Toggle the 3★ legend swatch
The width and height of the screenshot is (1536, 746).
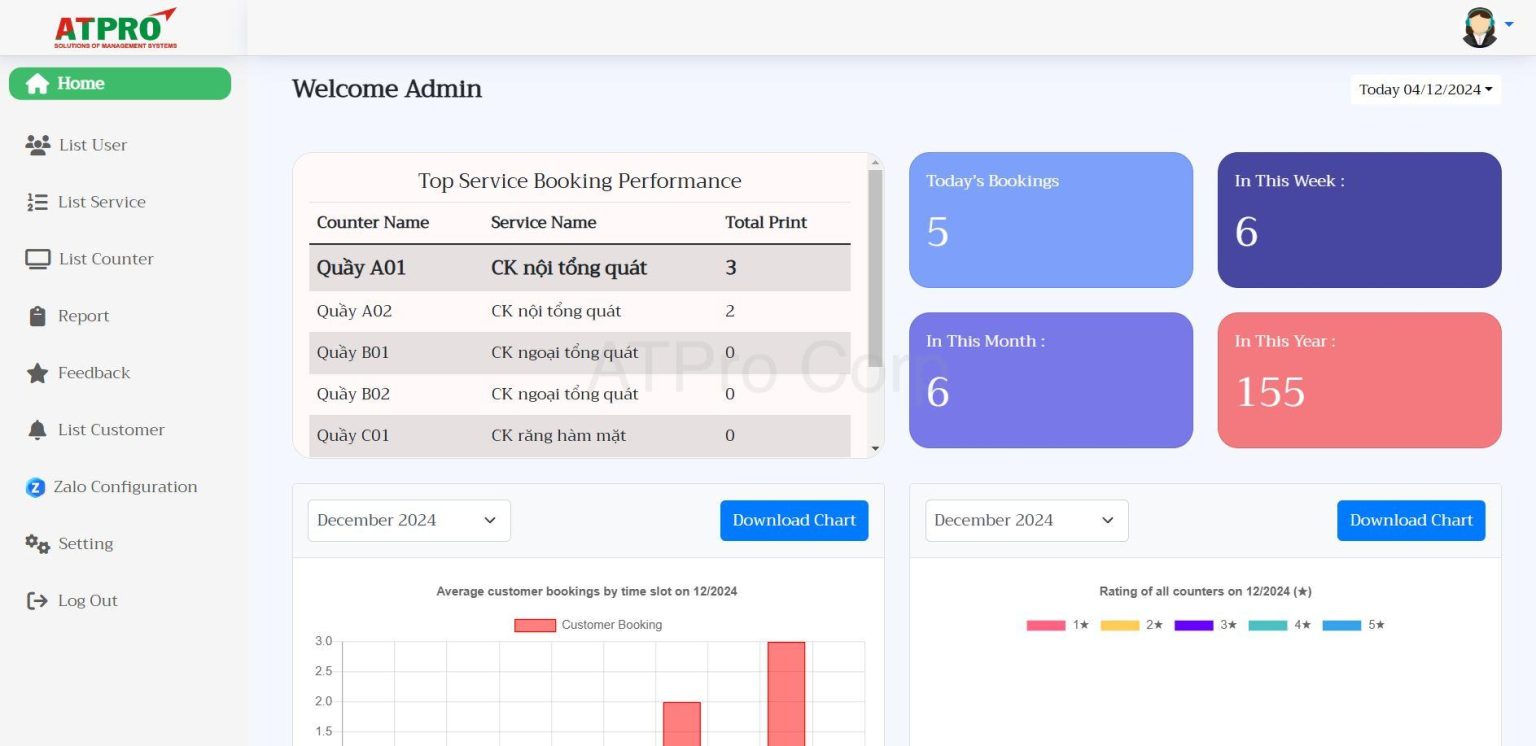click(x=1194, y=626)
